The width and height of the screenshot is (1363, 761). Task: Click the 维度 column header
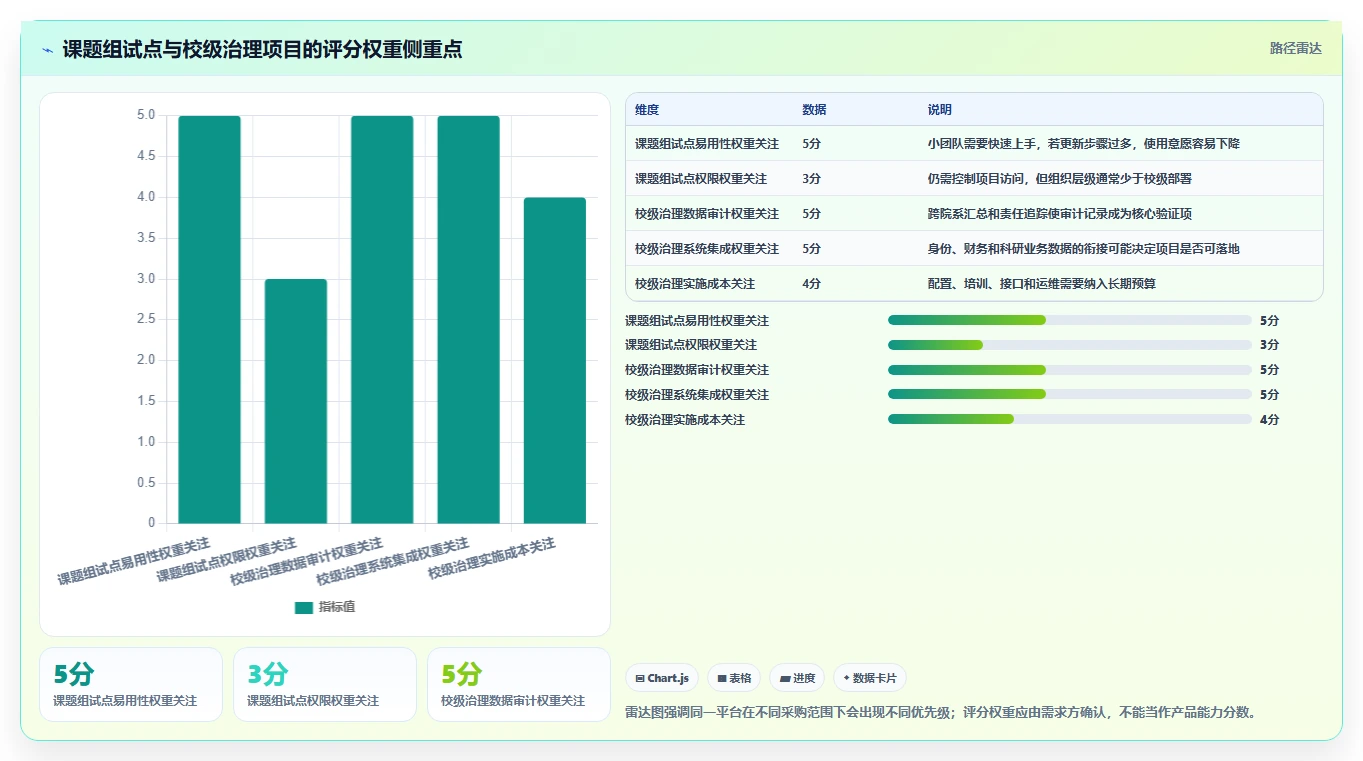pos(647,110)
